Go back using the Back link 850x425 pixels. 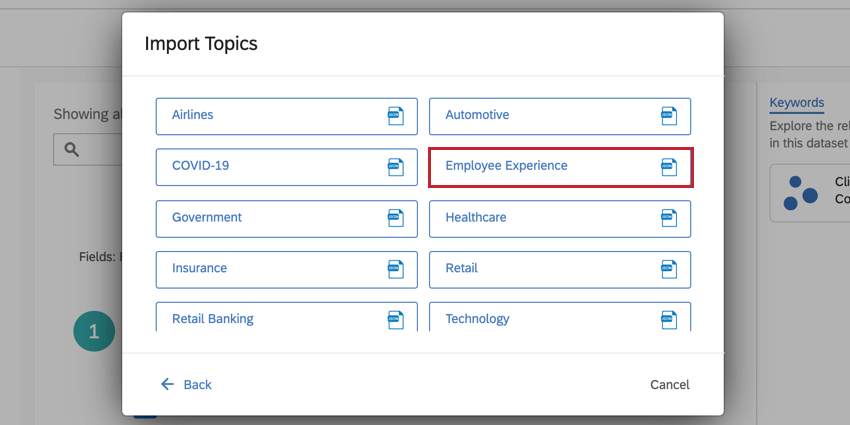pos(187,385)
